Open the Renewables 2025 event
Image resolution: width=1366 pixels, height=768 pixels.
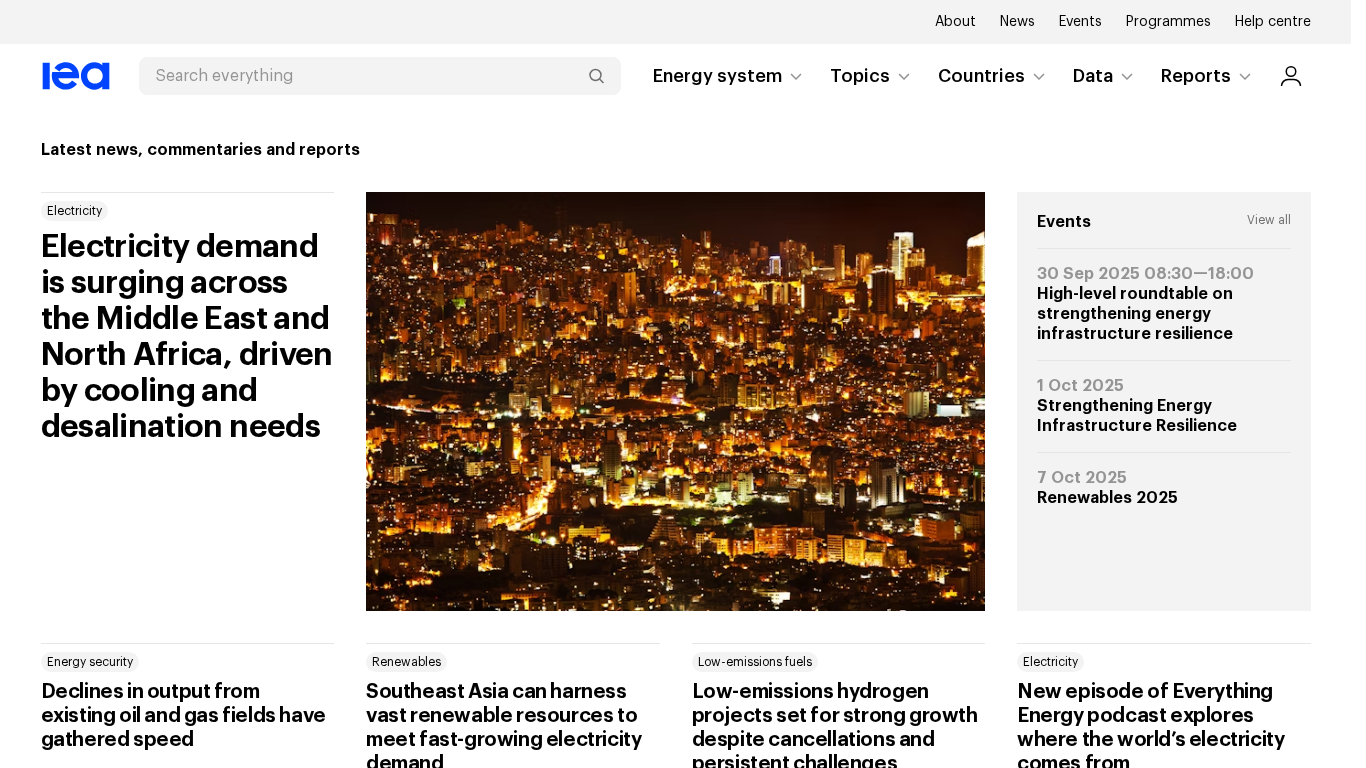[1107, 497]
